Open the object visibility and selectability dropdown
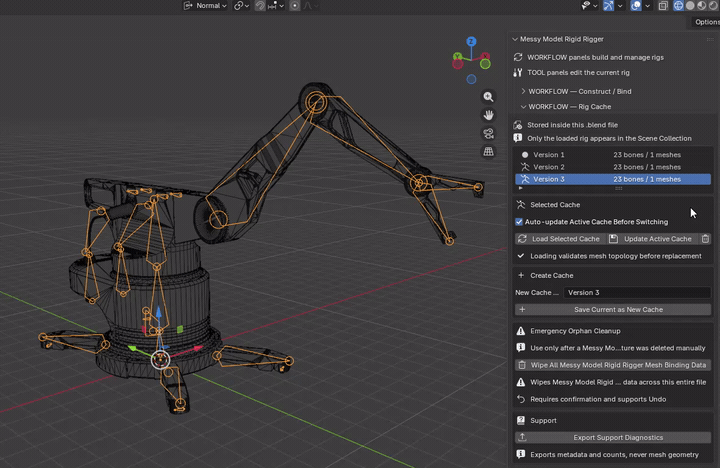The height and width of the screenshot is (468, 720). (x=589, y=6)
